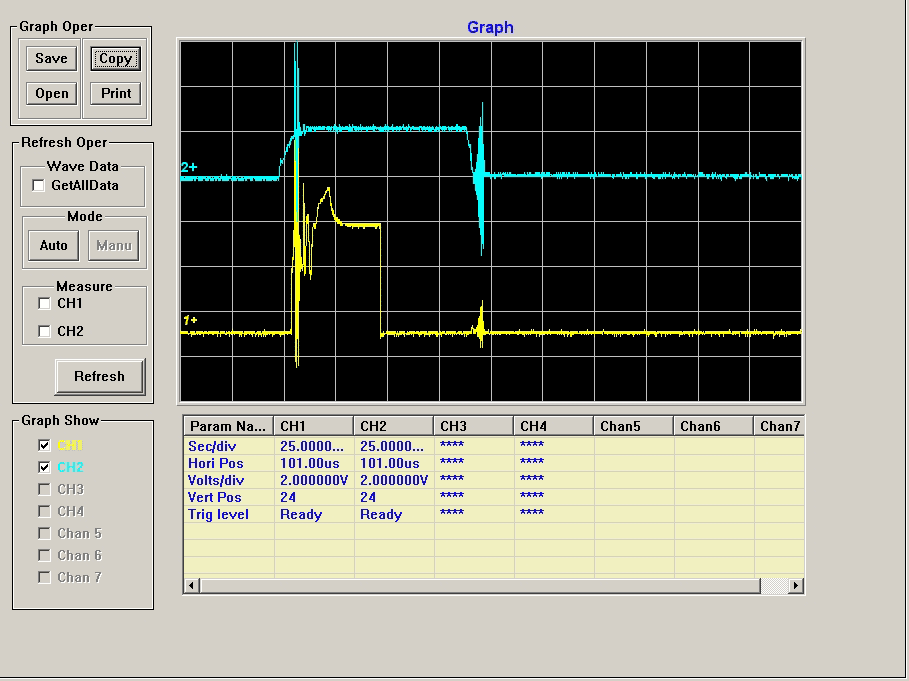Toggle the Chan 6 checkbox
The height and width of the screenshot is (681, 909).
[44, 555]
